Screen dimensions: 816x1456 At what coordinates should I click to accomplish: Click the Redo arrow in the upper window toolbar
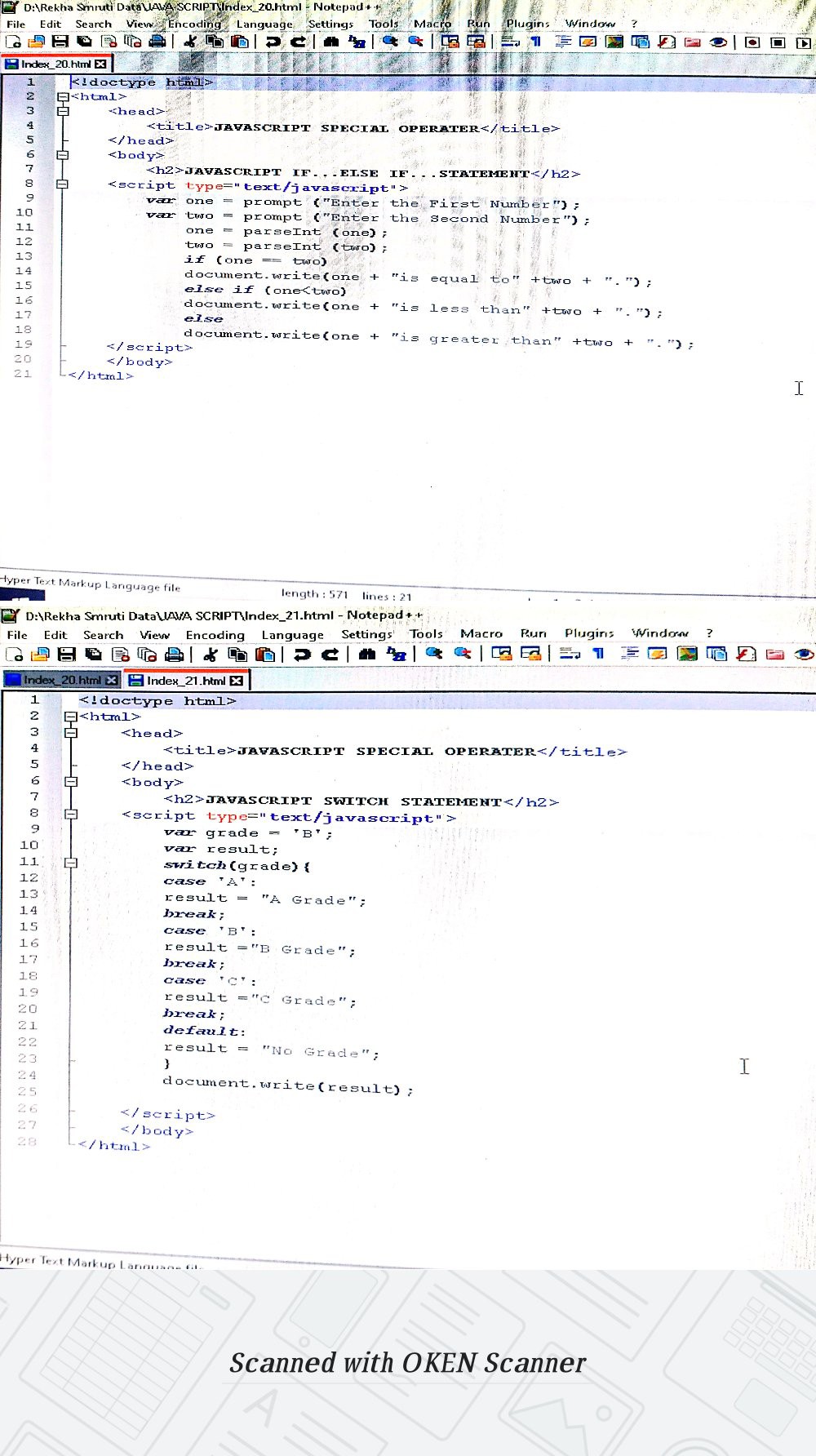click(299, 42)
